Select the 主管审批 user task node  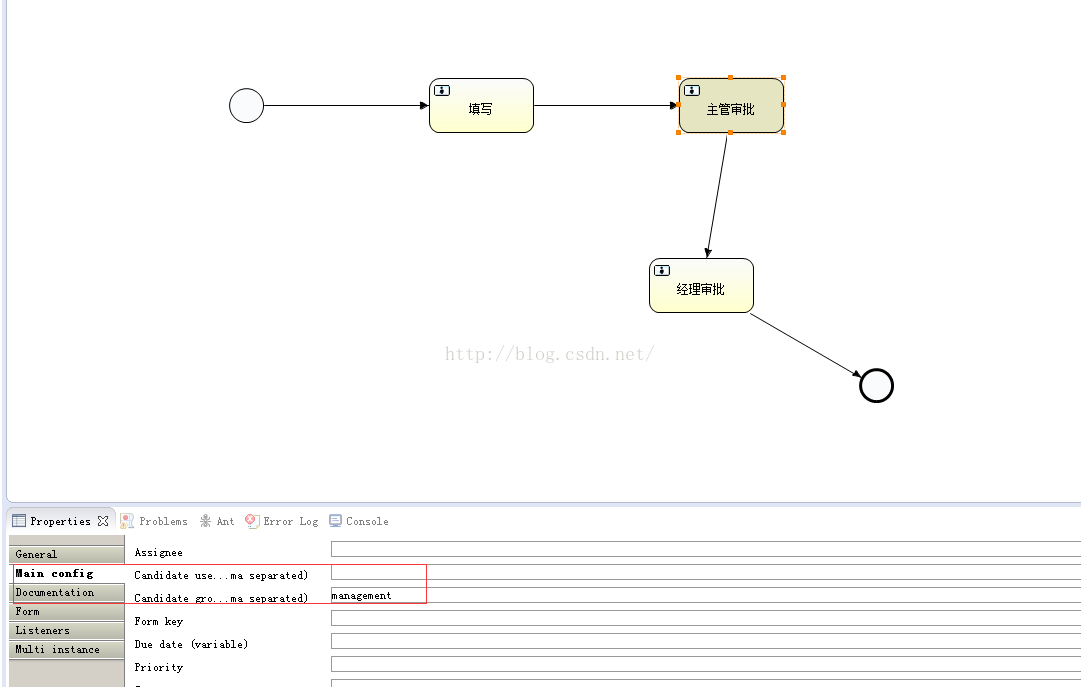click(x=731, y=106)
